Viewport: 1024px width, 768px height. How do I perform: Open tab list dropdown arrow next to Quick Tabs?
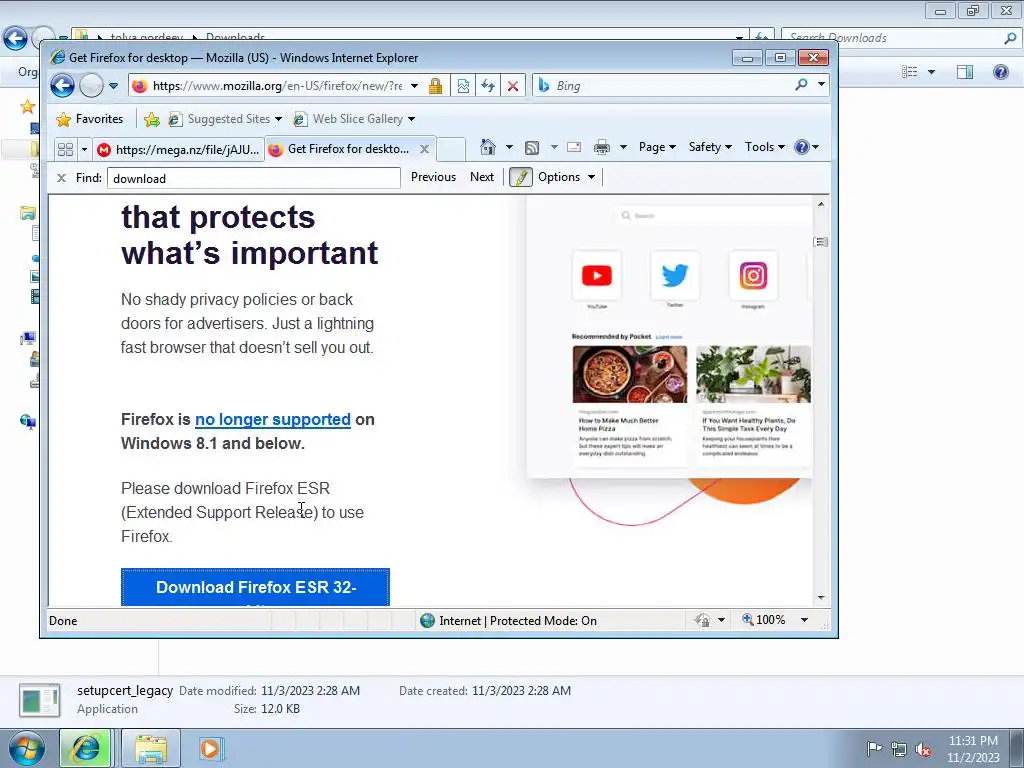pos(84,150)
